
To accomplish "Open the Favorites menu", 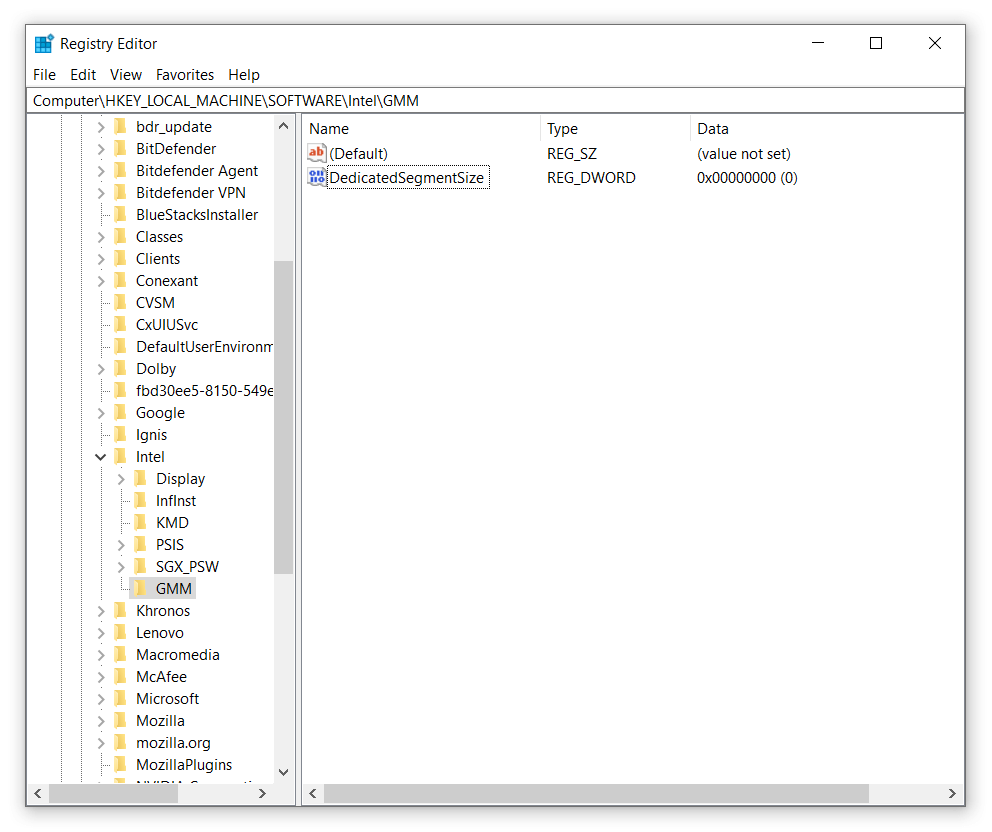I will (x=185, y=74).
